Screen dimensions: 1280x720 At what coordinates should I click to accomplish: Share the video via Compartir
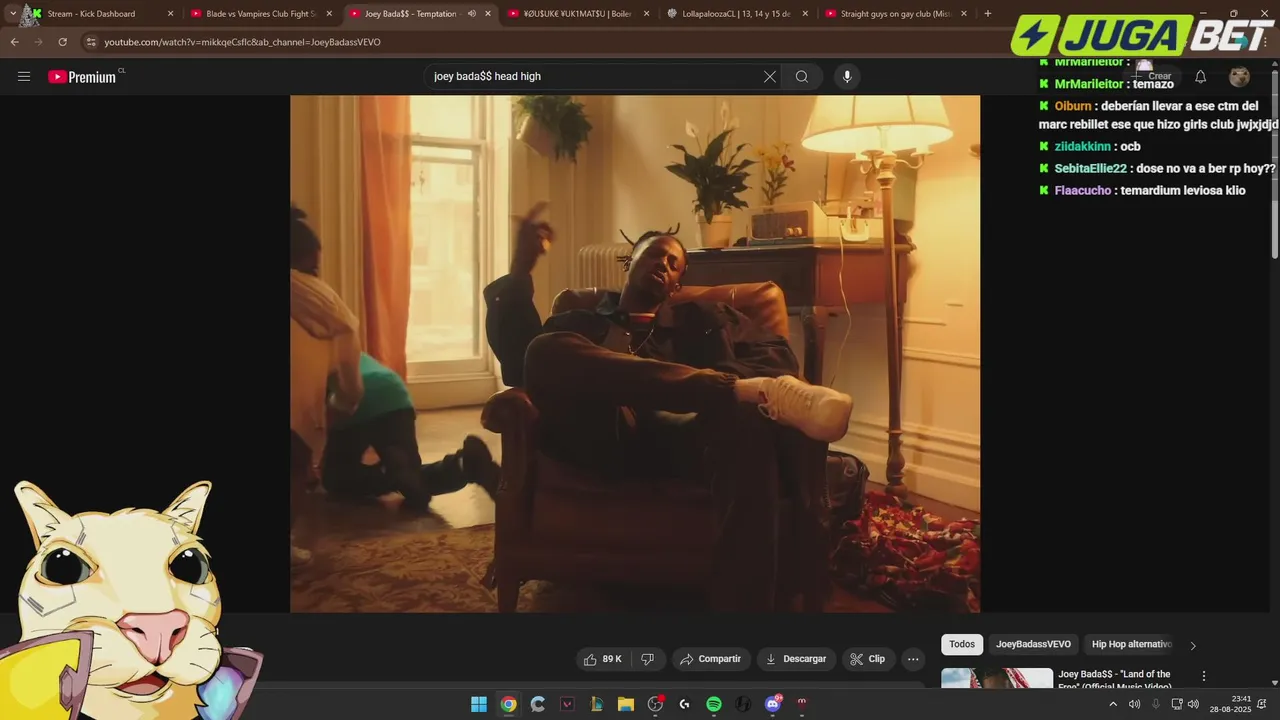[710, 659]
